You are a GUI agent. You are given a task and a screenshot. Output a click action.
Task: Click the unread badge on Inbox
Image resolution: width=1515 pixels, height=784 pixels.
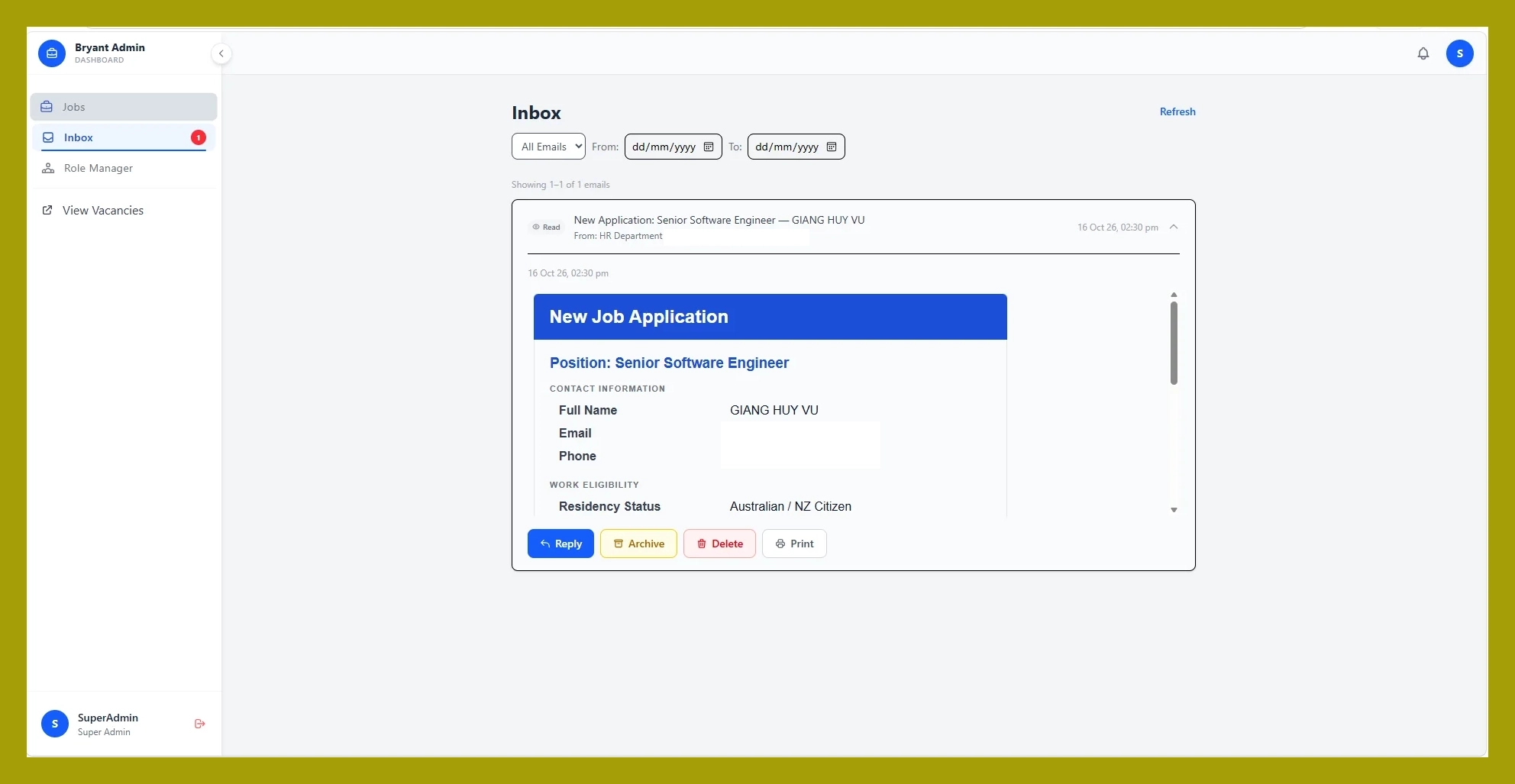coord(199,137)
